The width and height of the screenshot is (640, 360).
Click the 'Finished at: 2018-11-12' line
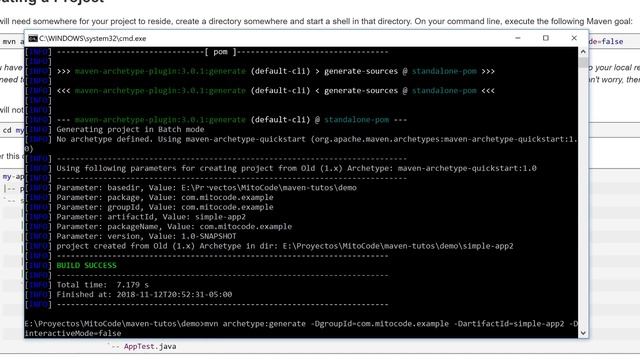click(144, 295)
